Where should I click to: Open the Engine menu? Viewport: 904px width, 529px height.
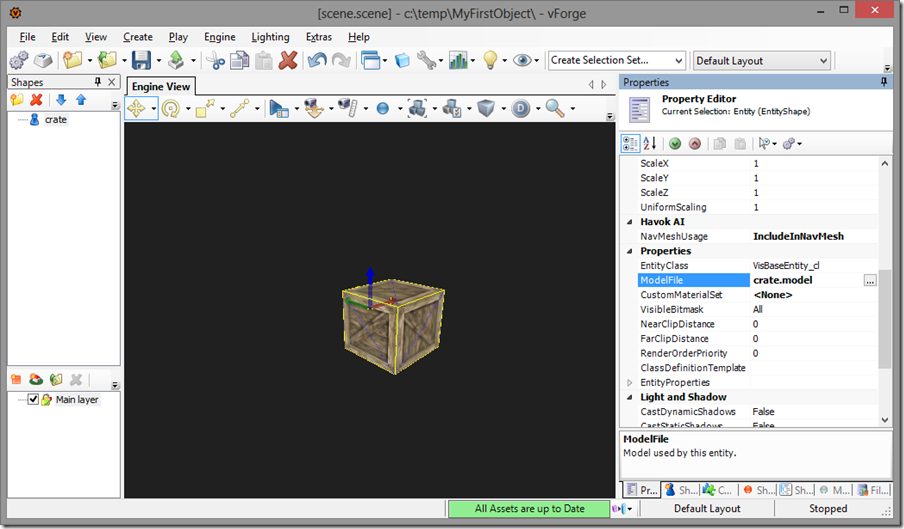219,37
